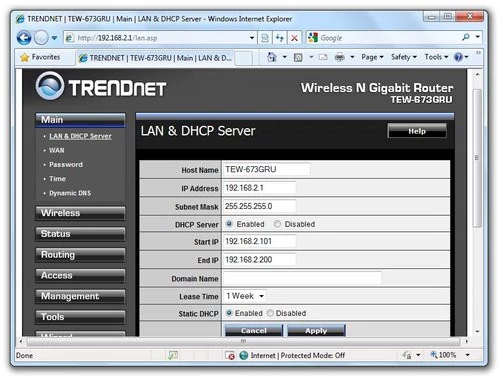The height and width of the screenshot is (377, 500).
Task: Set Static DHCP to Disabled
Action: (x=270, y=313)
